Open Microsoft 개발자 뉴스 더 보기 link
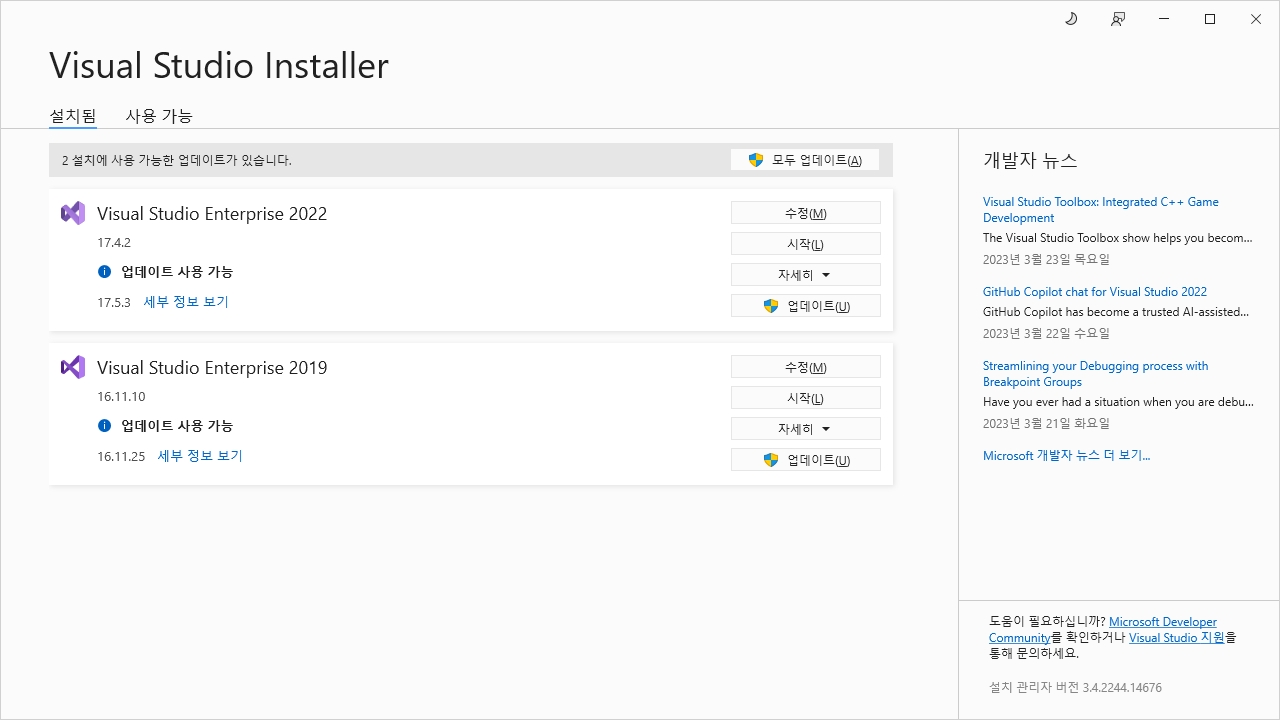The image size is (1280, 720). [x=1067, y=456]
